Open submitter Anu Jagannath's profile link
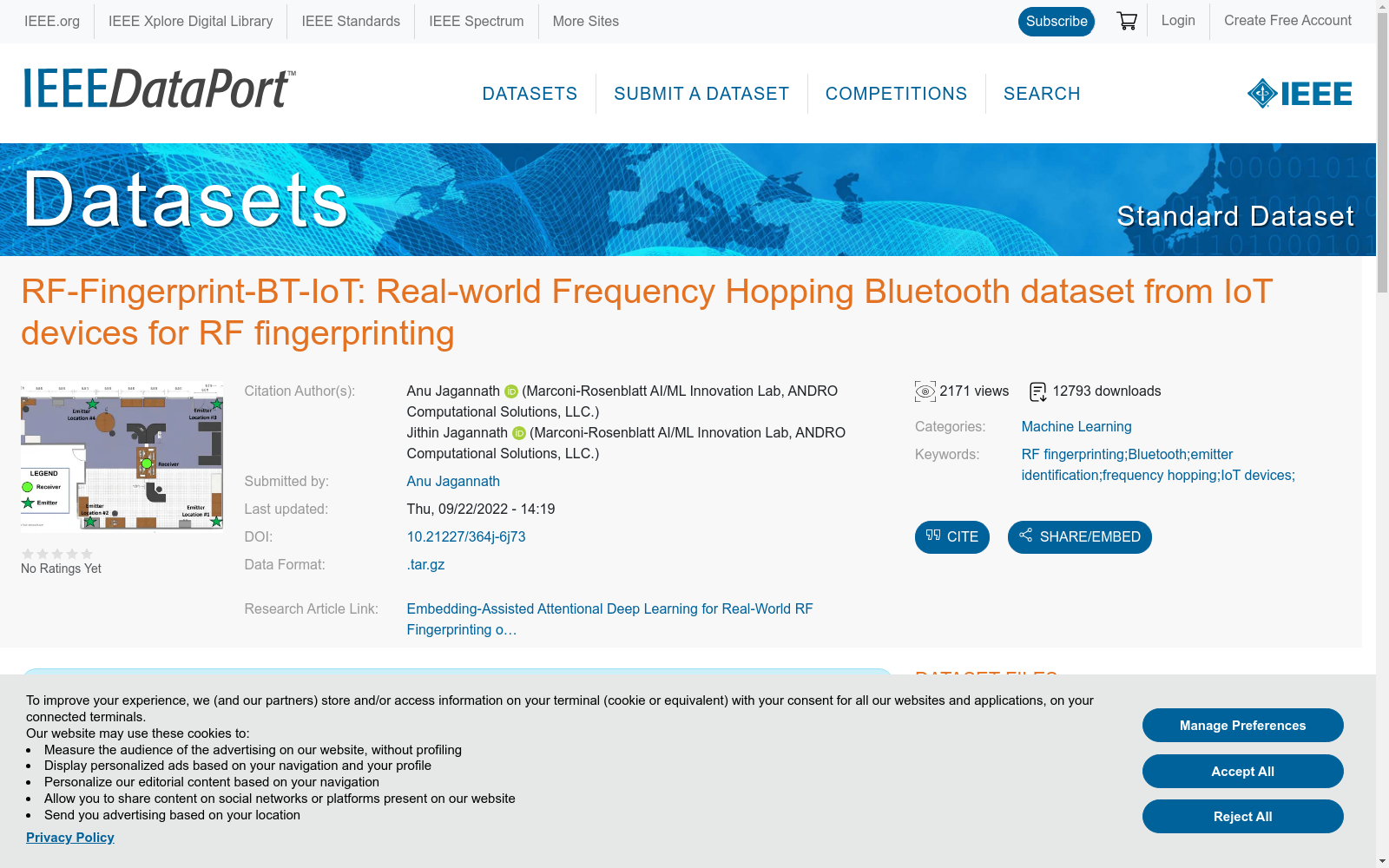The image size is (1389, 868). (x=453, y=482)
